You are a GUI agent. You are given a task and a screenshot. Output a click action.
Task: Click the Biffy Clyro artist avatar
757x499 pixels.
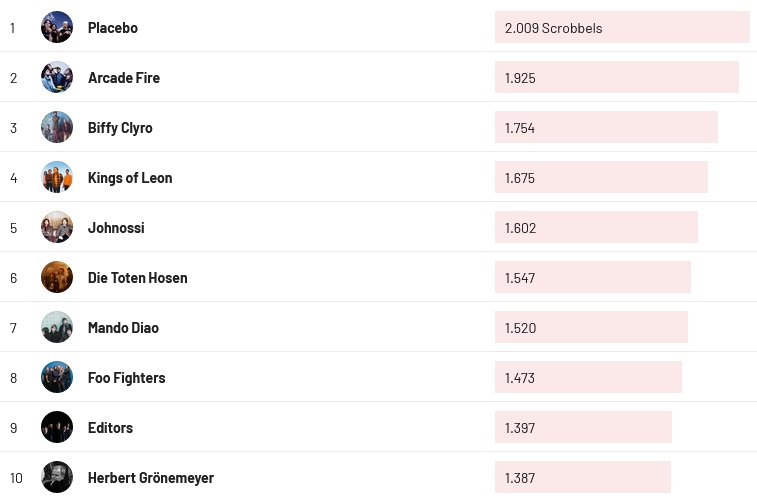(x=57, y=127)
